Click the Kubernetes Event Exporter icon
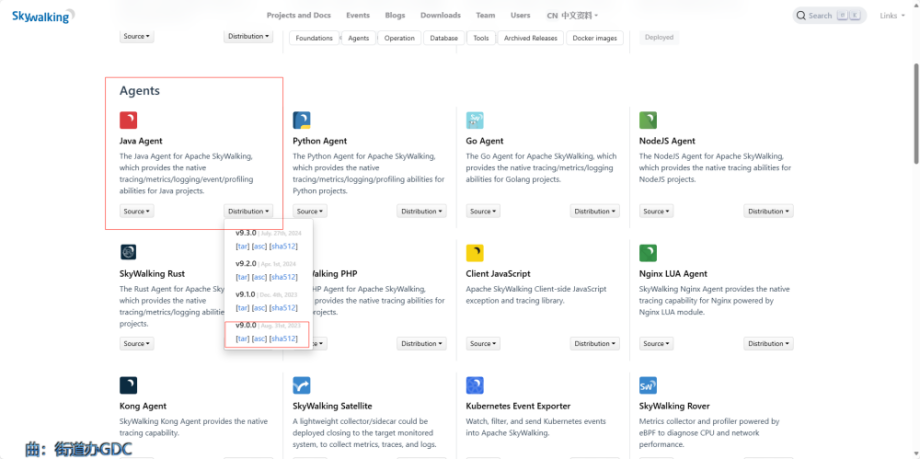This screenshot has width=920, height=459. [x=475, y=386]
